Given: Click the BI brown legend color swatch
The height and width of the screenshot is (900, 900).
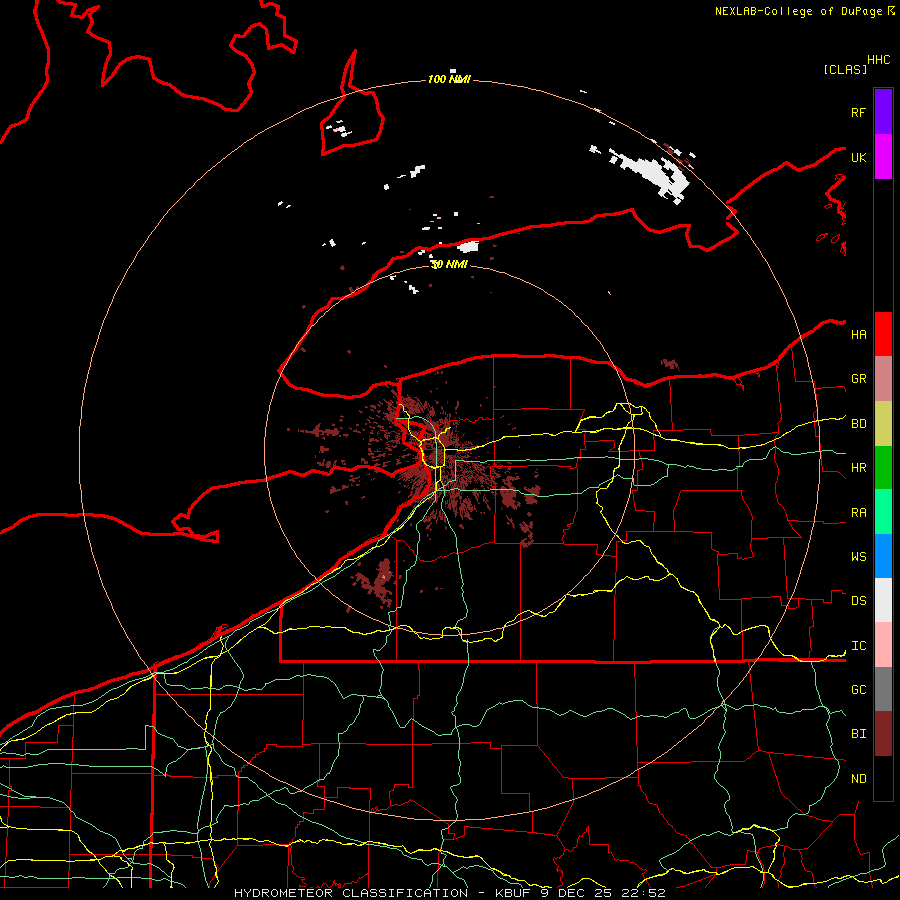Looking at the screenshot, I should click(883, 734).
